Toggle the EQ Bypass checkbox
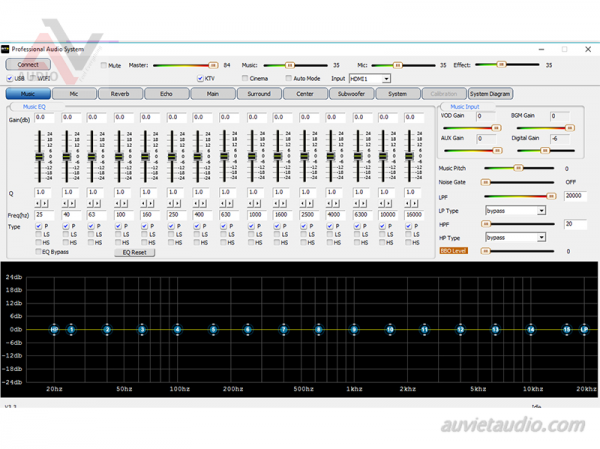The height and width of the screenshot is (449, 600). click(38, 252)
